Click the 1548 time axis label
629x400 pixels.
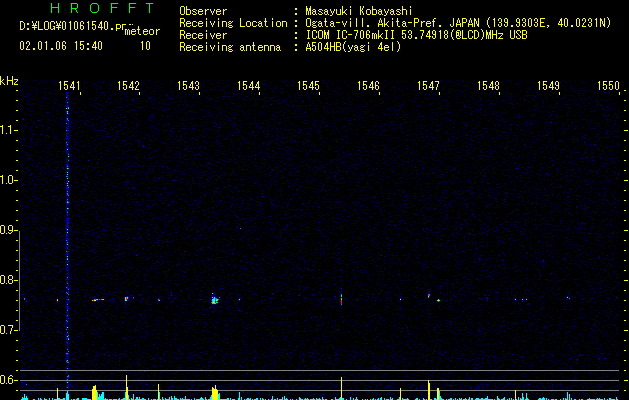pos(488,86)
